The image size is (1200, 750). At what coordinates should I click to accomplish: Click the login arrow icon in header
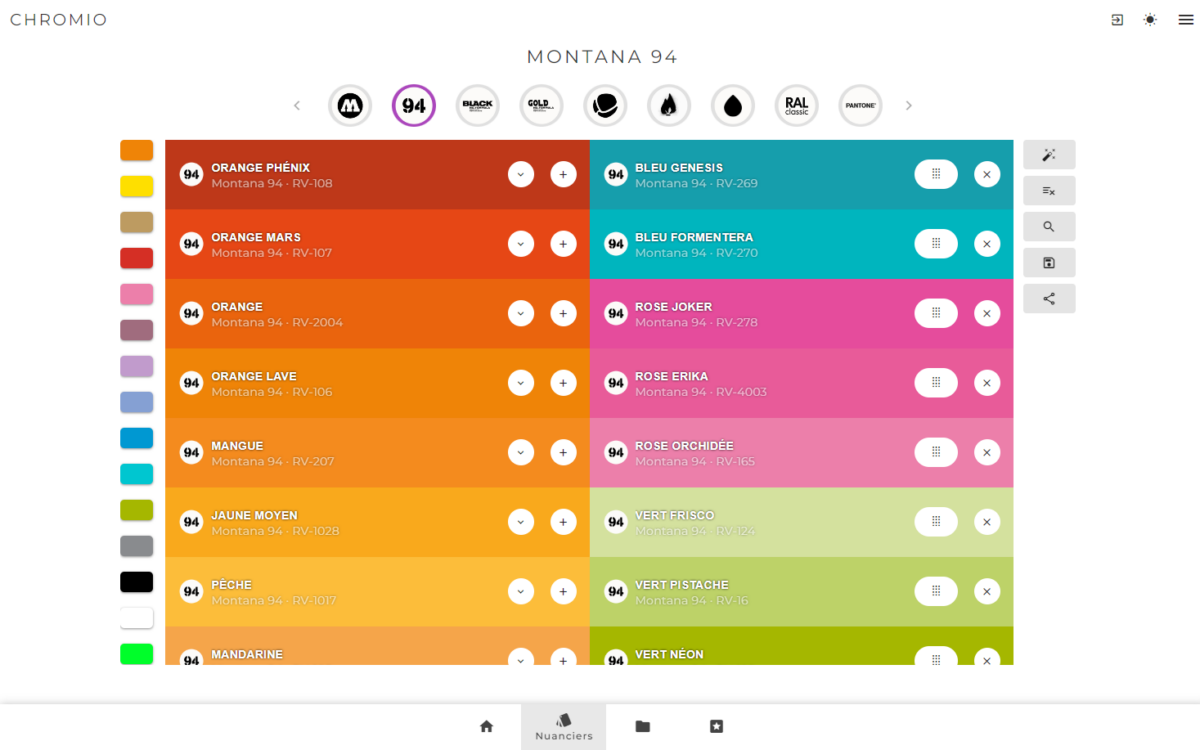point(1117,20)
